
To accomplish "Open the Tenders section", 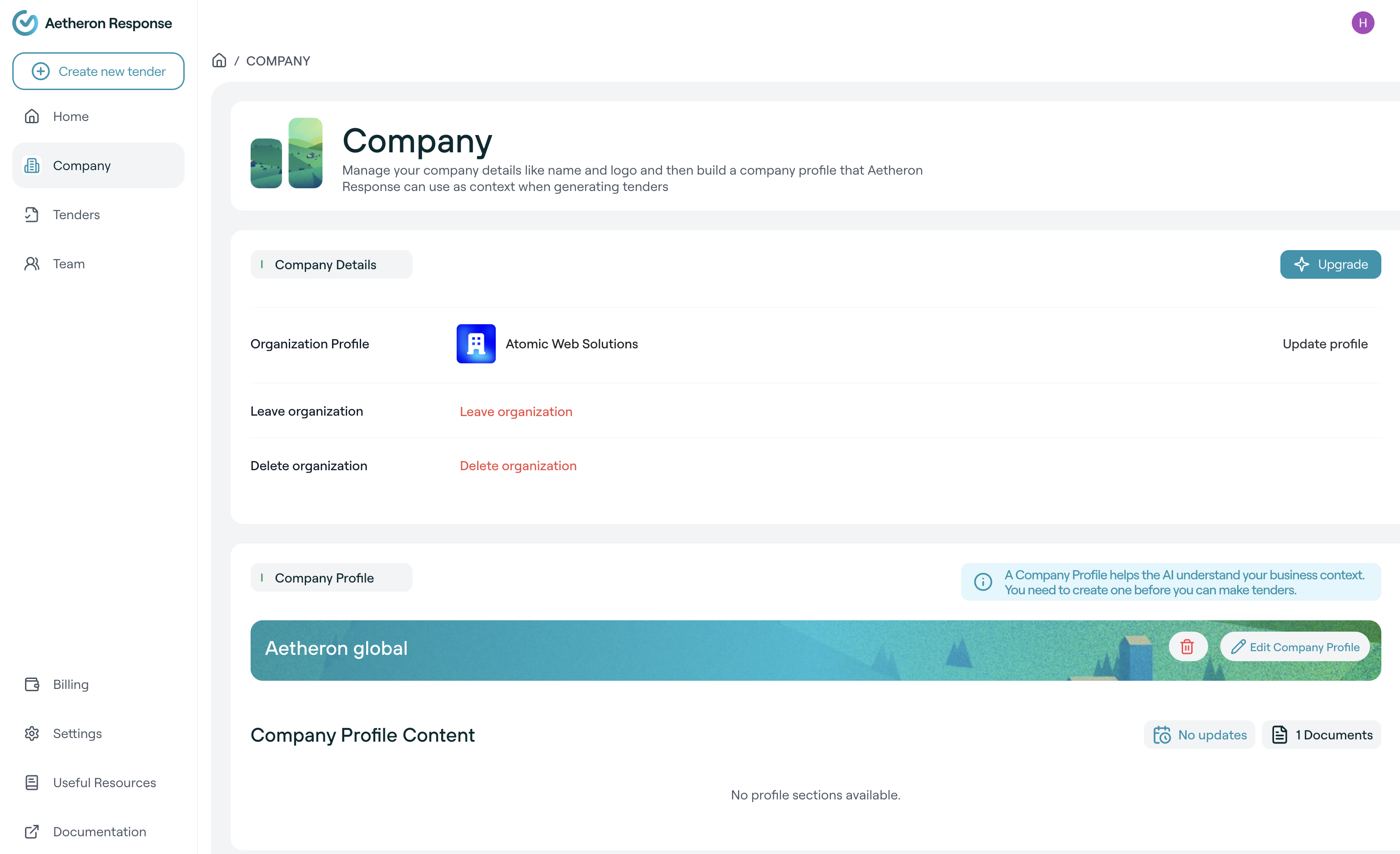I will click(76, 215).
